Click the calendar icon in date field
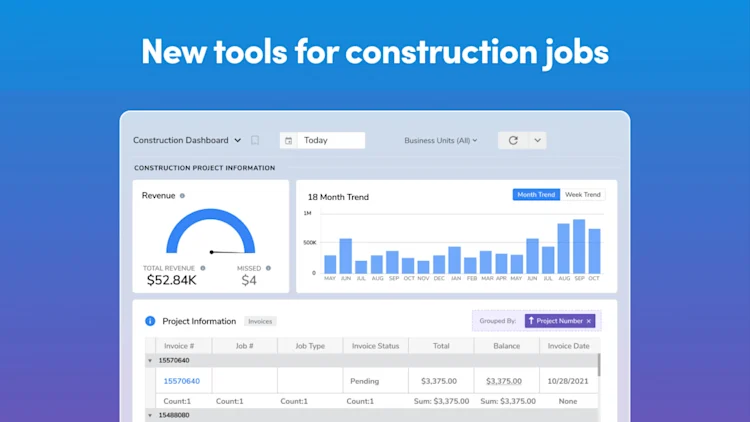 [x=288, y=141]
